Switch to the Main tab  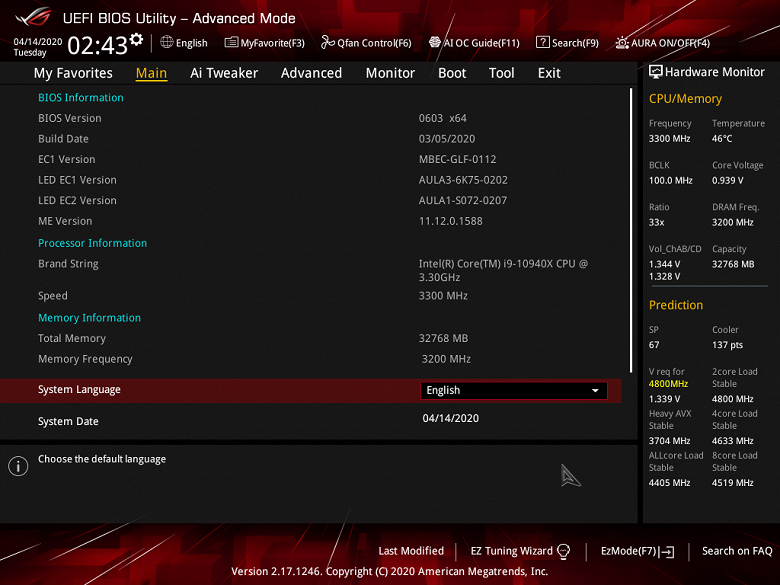pos(151,73)
